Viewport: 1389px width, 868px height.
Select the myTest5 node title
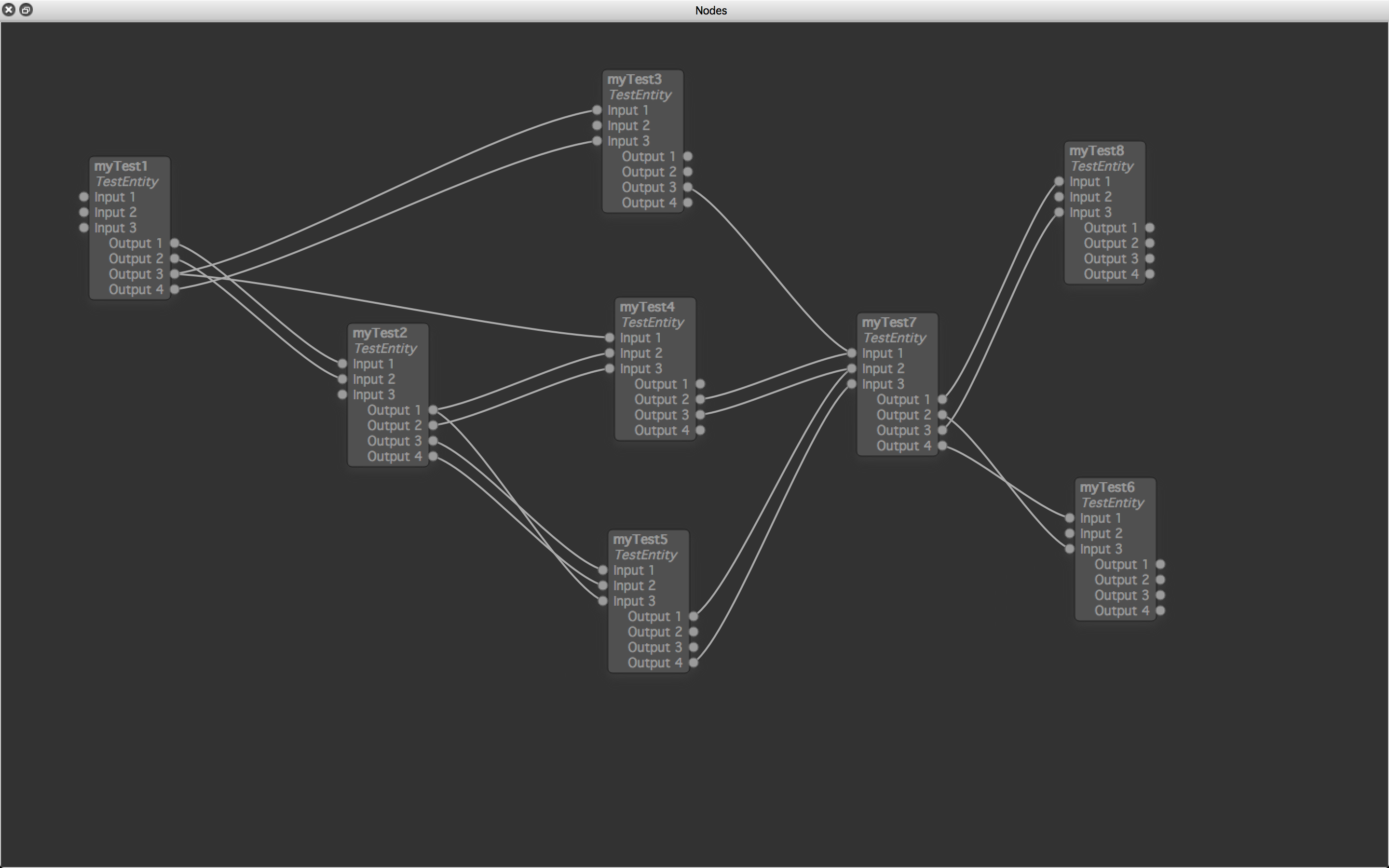click(x=640, y=540)
